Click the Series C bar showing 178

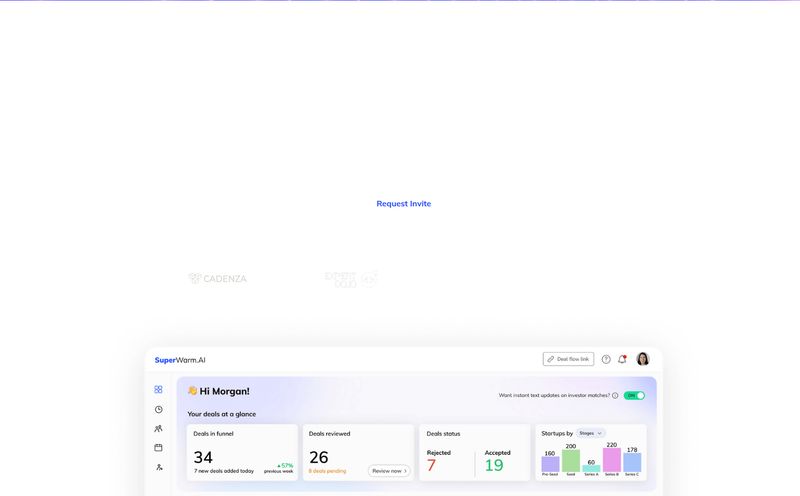[632, 462]
